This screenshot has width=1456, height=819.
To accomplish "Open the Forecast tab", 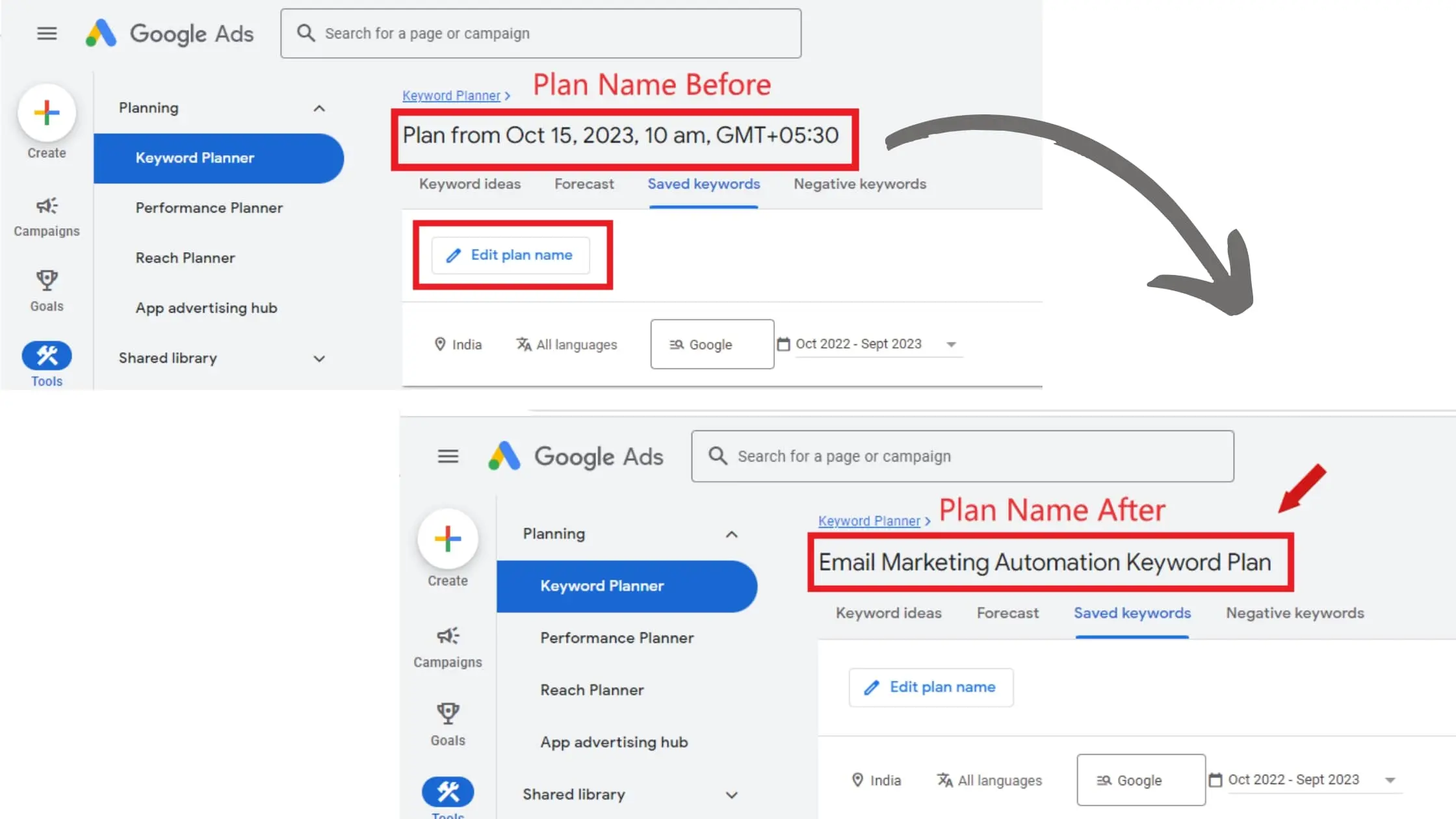I will (584, 184).
